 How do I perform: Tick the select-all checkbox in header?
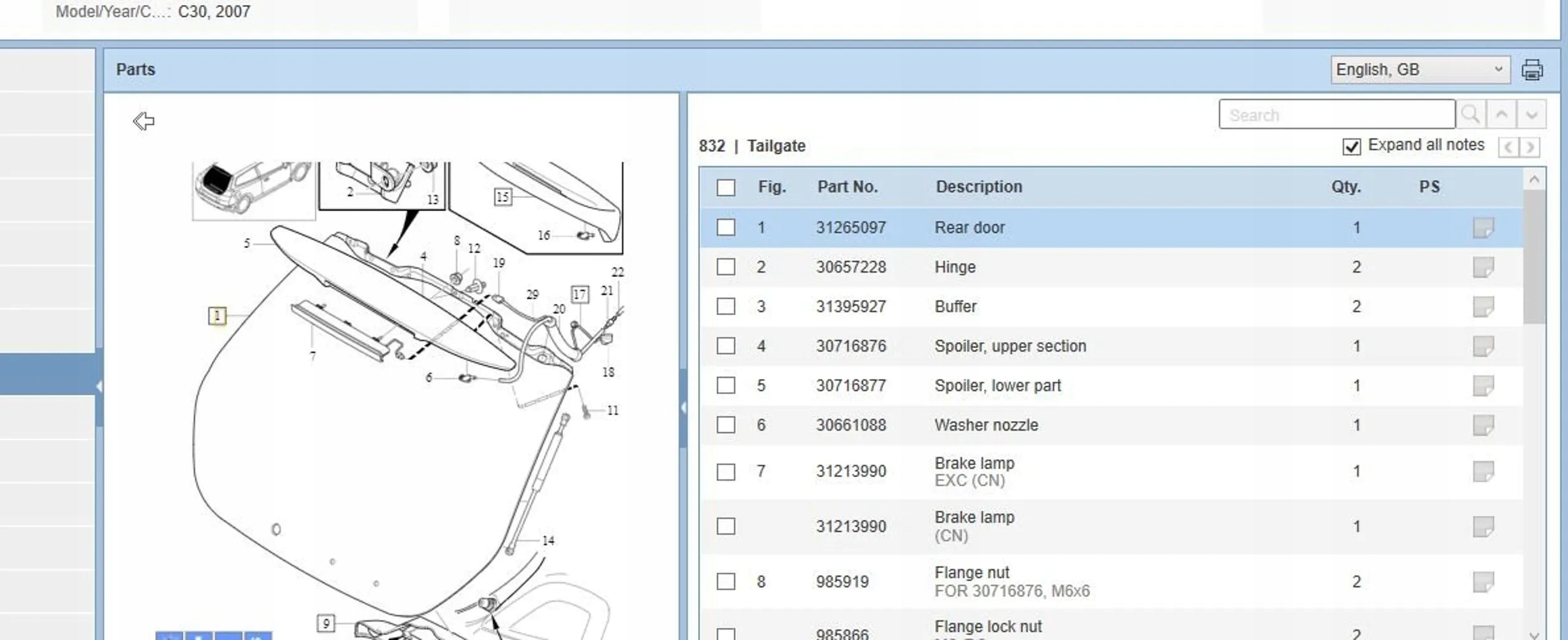tap(726, 187)
